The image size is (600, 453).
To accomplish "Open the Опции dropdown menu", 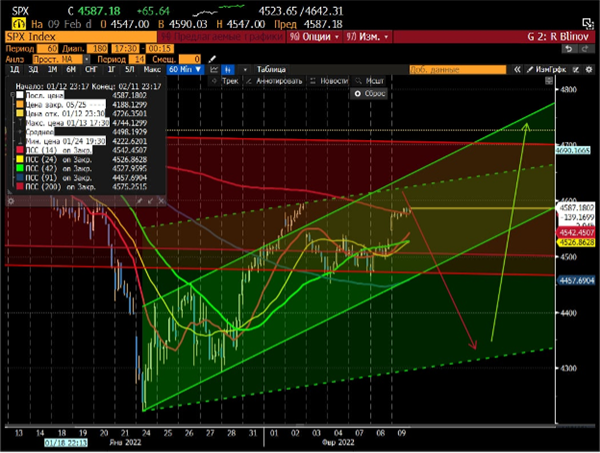I will pyautogui.click(x=315, y=37).
